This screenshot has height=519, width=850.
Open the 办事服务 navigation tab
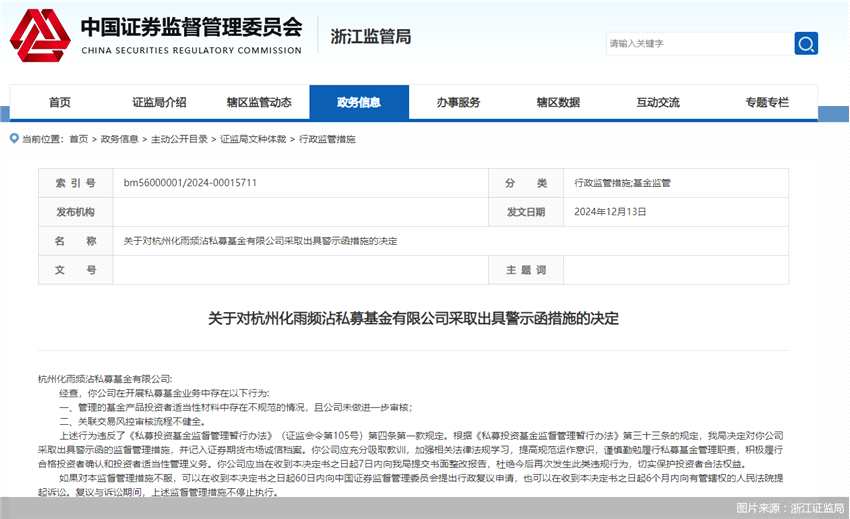pos(459,102)
